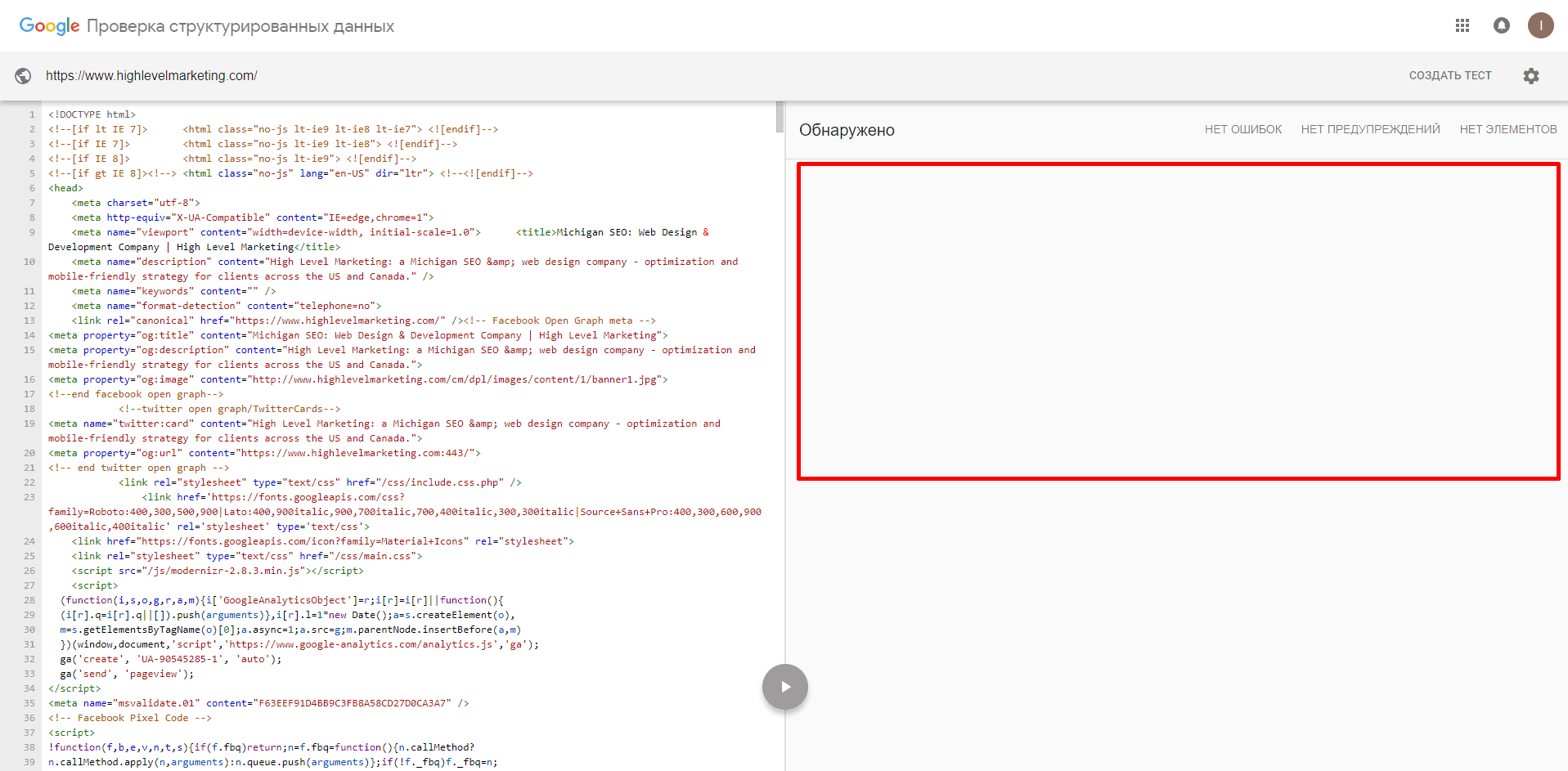Click the tested URL highlevelmarketing.com
Viewport: 1568px width, 771px height.
click(151, 76)
